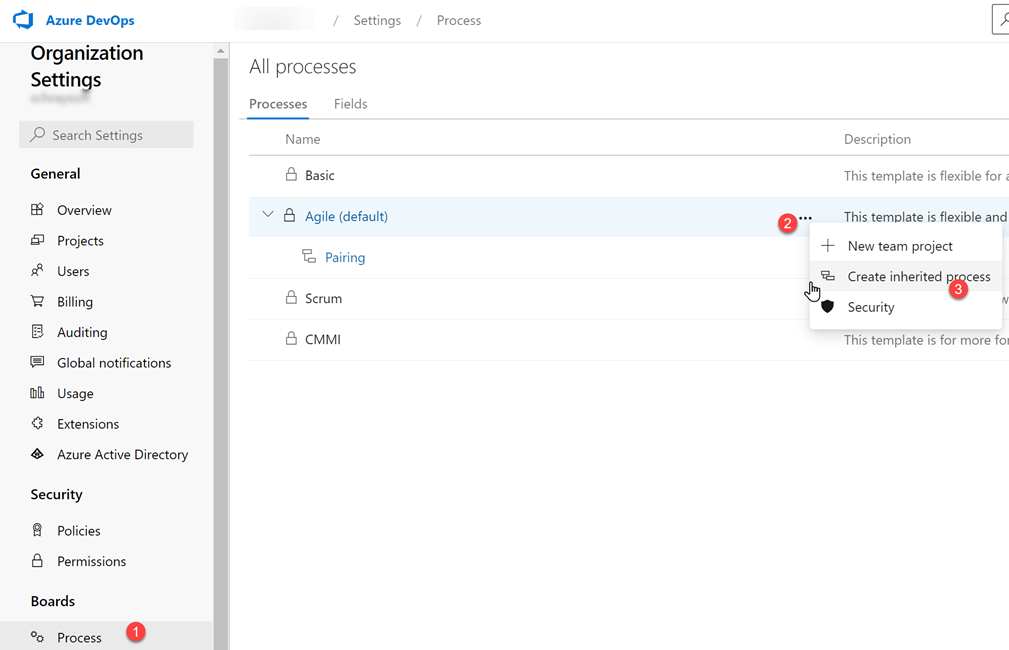Open Azure Active Directory settings
1009x650 pixels.
pos(122,454)
